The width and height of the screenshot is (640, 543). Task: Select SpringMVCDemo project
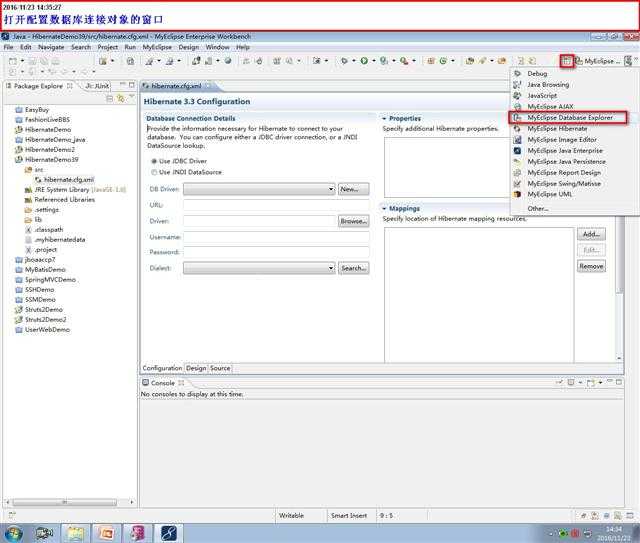coord(50,280)
